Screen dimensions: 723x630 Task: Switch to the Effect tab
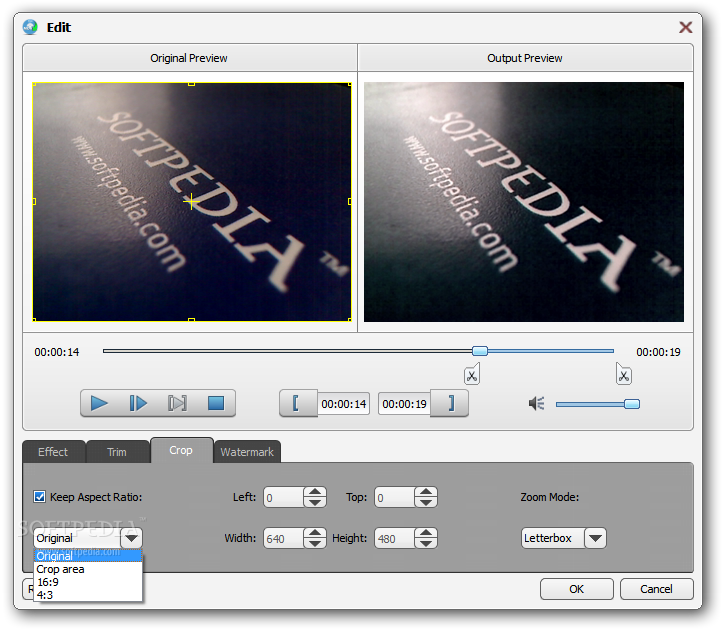tap(53, 452)
